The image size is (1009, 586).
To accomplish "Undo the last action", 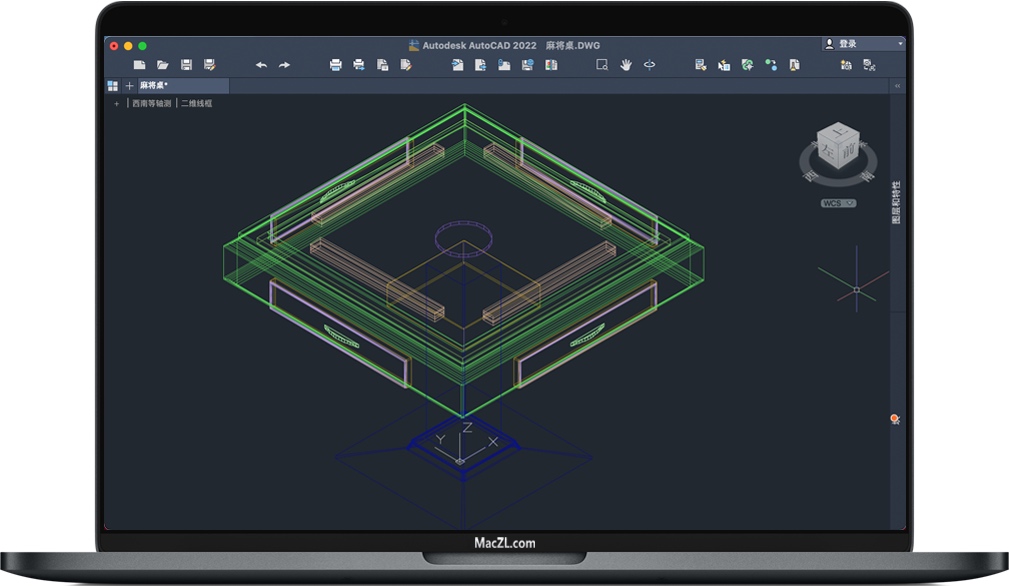I will coord(261,65).
